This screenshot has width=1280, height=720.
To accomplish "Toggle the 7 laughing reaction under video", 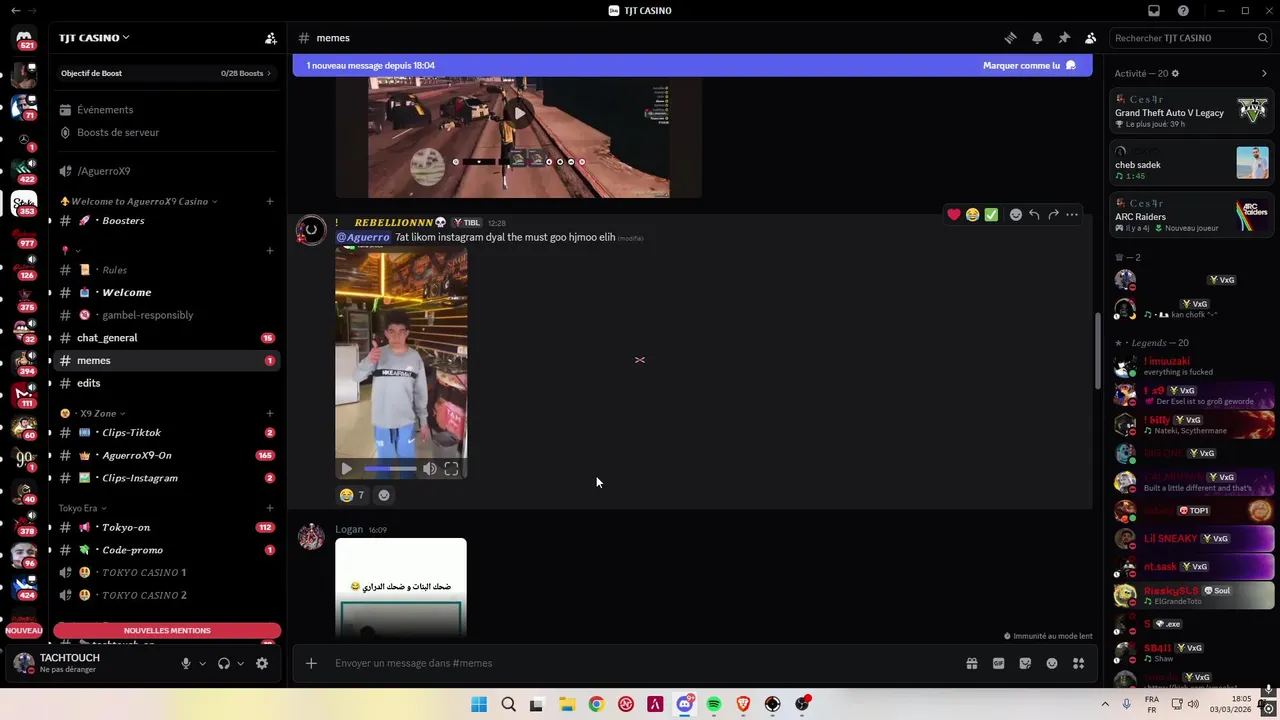I will 352,495.
